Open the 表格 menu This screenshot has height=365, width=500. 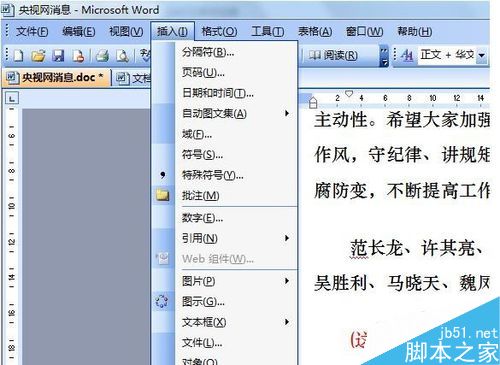tap(315, 32)
